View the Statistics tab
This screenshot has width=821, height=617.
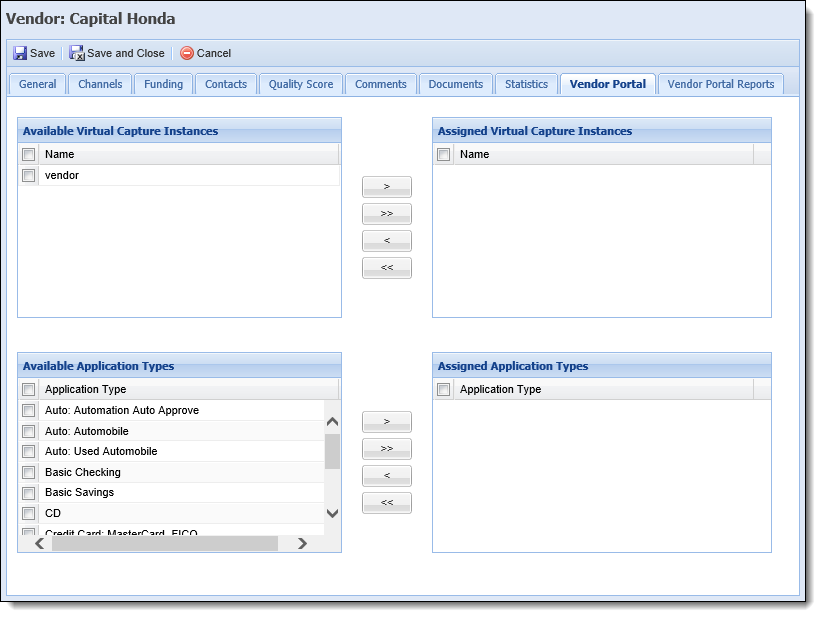coord(526,84)
